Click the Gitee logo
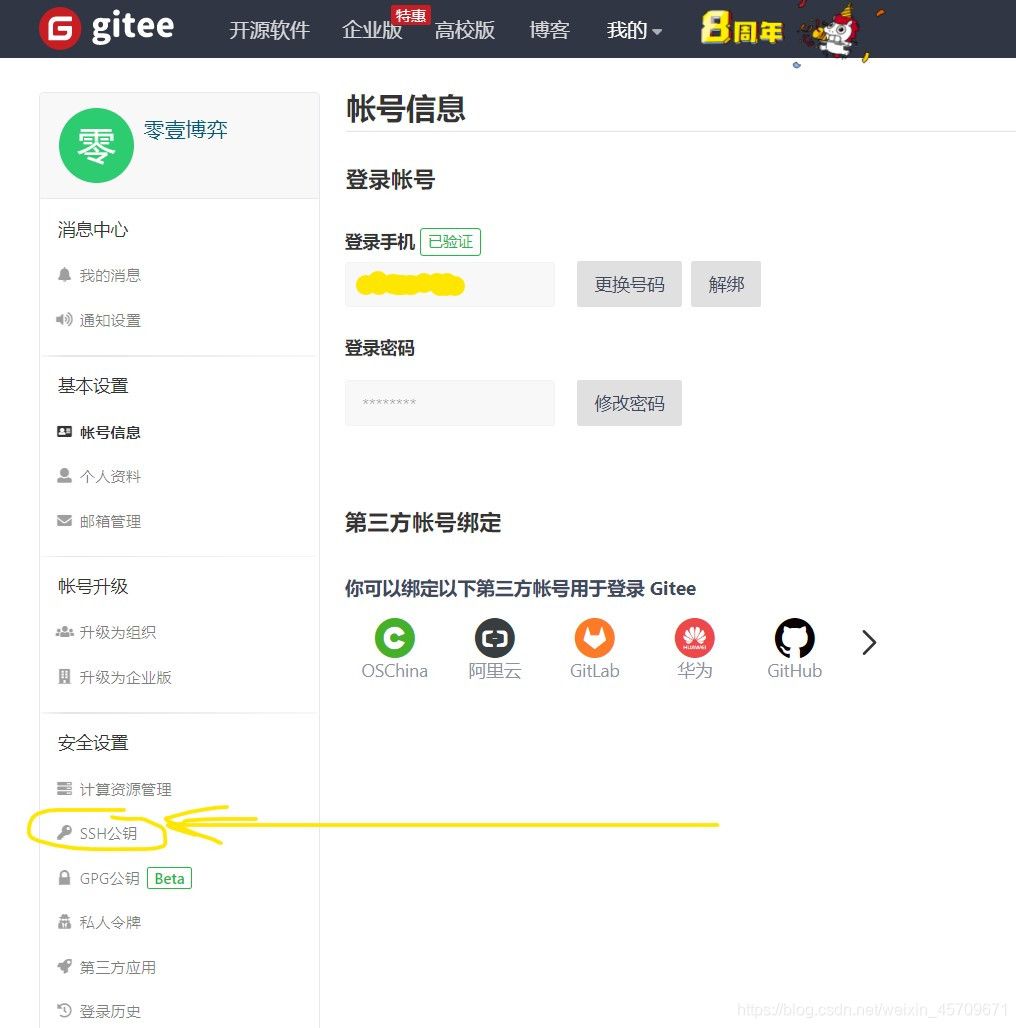The height and width of the screenshot is (1028, 1016). click(105, 28)
